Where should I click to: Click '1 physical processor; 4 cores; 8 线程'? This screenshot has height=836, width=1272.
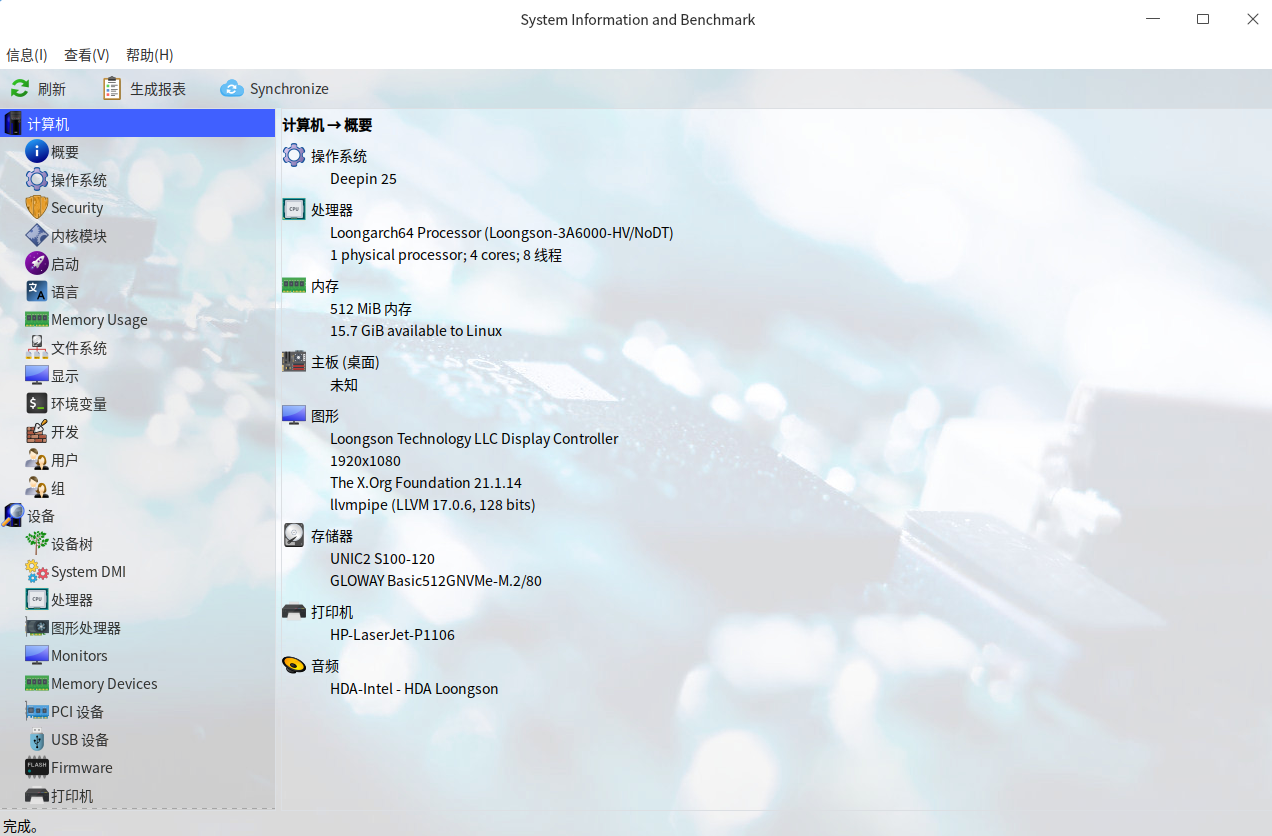pos(446,255)
